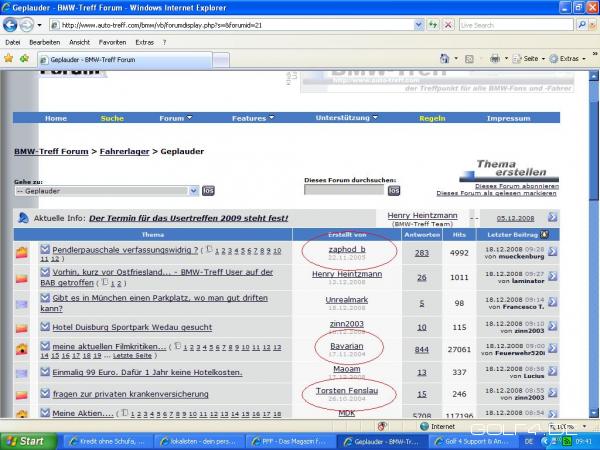Click the Aktuelle Info announcement icon
The width and height of the screenshot is (600, 450).
(x=23, y=218)
